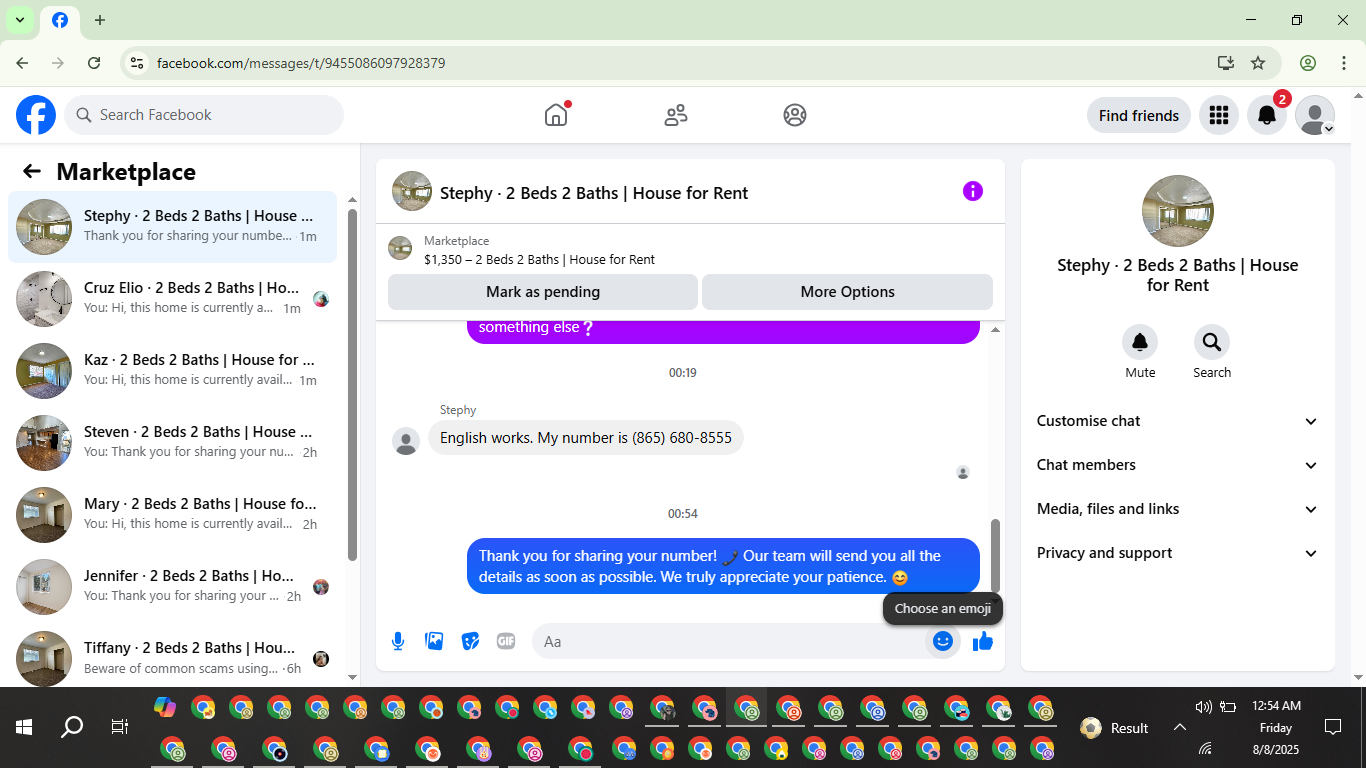
Task: Click the 00:54 timestamp text
Action: tap(683, 514)
